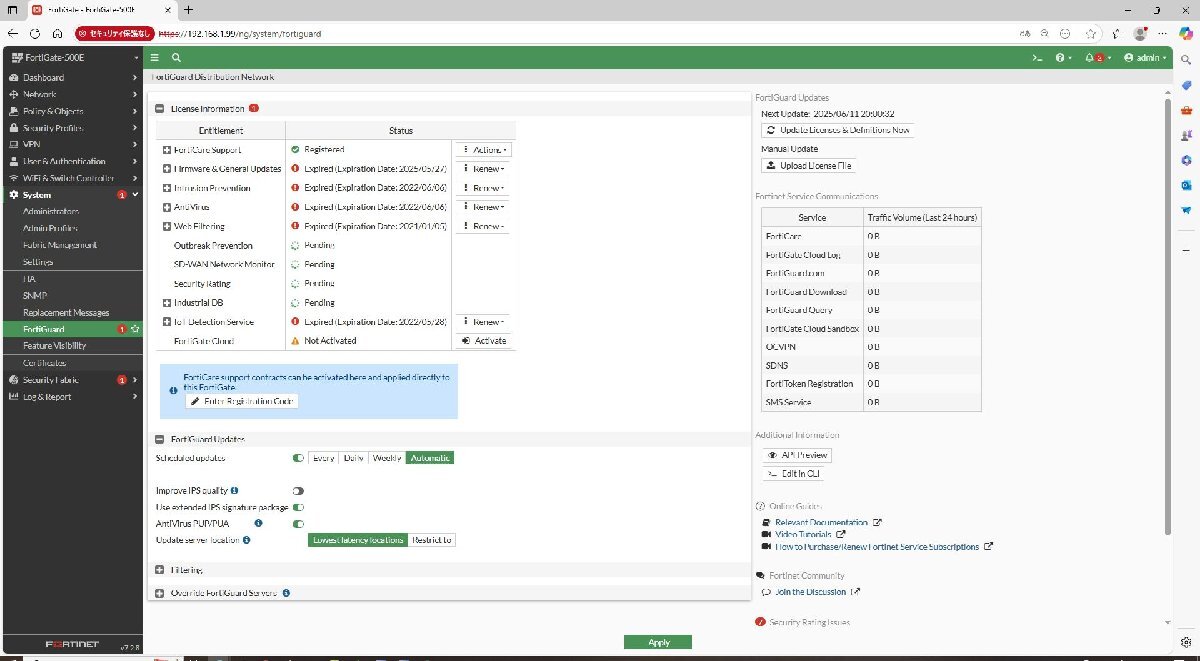Open User & Authentication menu
This screenshot has width=1200, height=661.
pyautogui.click(x=72, y=161)
